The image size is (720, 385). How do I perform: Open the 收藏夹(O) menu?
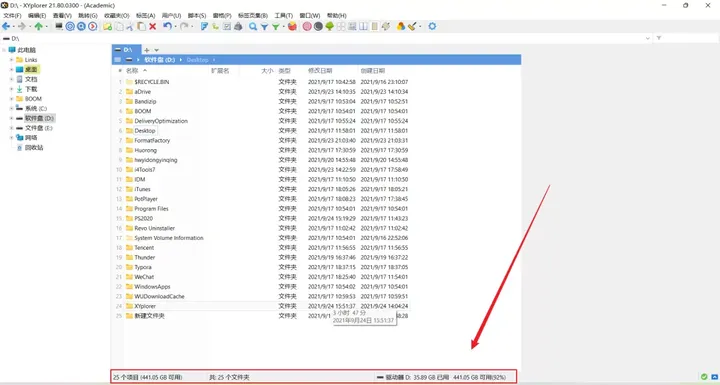click(x=117, y=16)
